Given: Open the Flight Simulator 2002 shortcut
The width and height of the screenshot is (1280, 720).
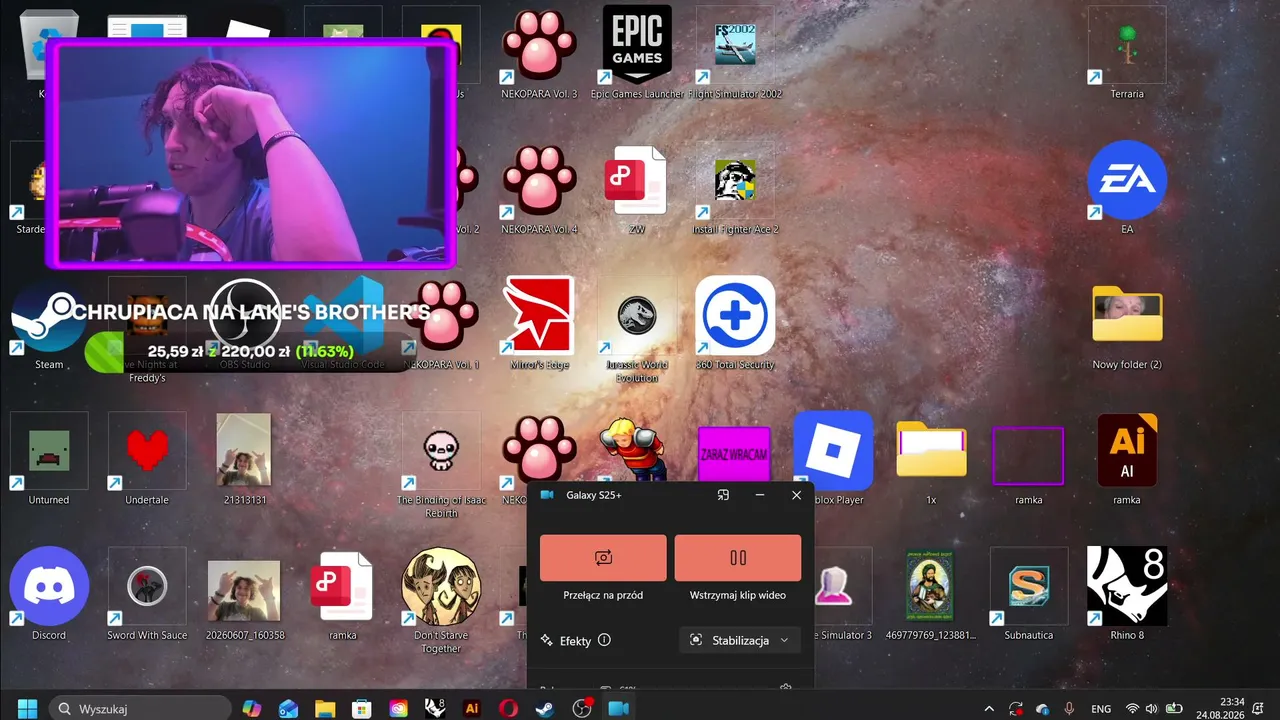Looking at the screenshot, I should click(x=735, y=53).
